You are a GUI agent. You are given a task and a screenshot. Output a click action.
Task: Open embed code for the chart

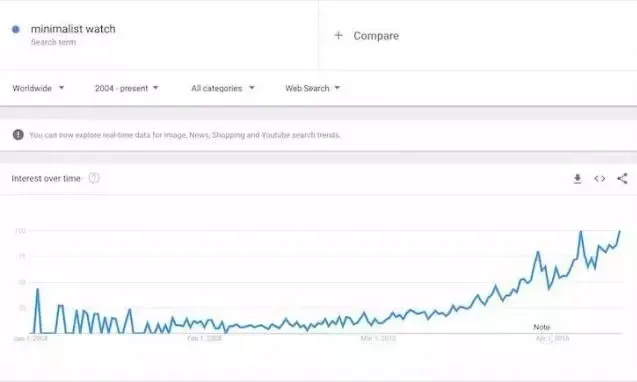600,179
